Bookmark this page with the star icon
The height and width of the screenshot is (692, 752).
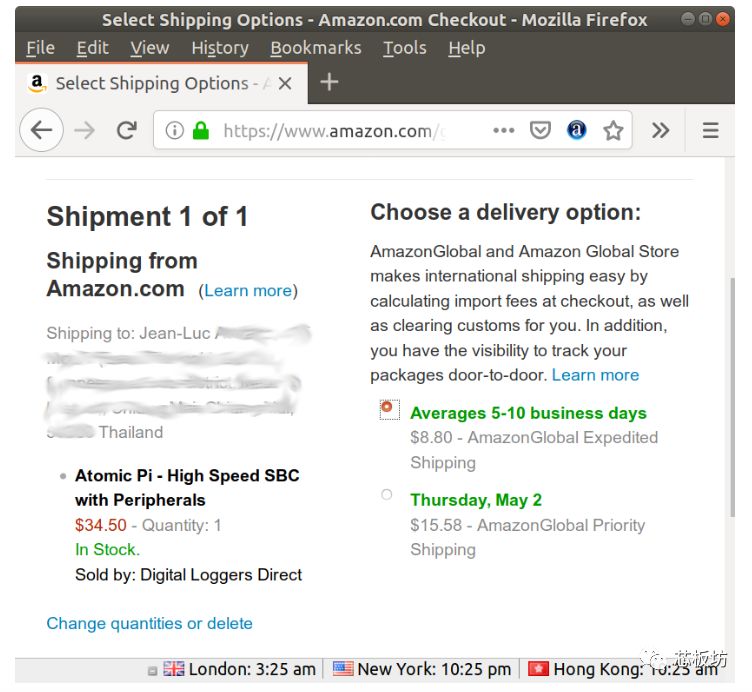(x=613, y=130)
